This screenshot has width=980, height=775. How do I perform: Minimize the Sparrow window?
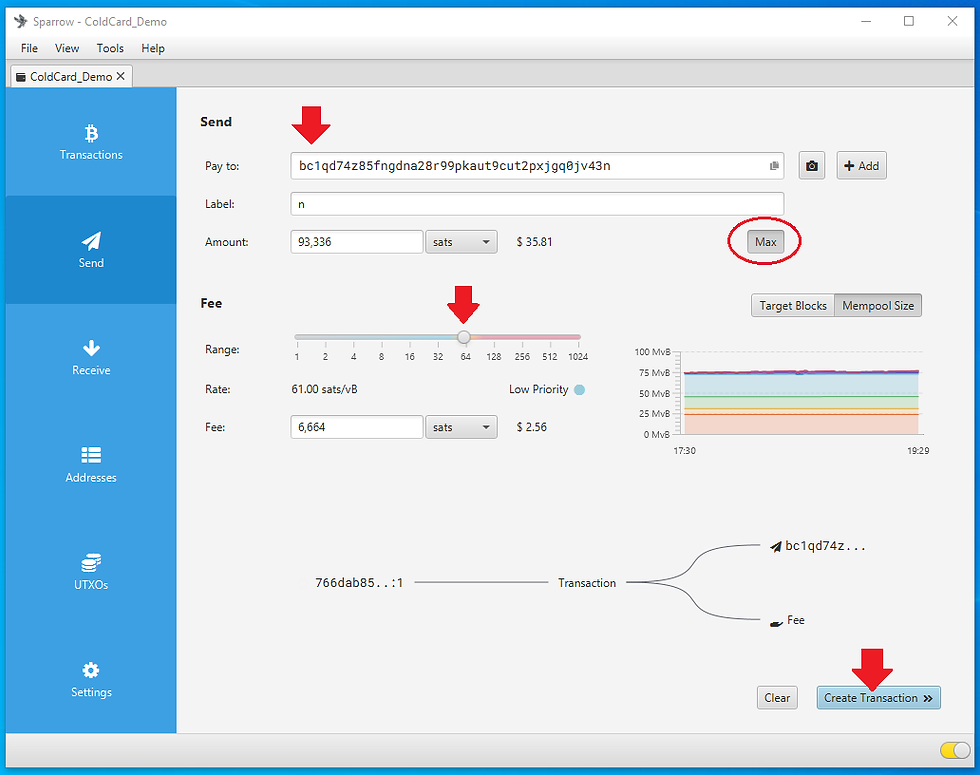tap(866, 21)
